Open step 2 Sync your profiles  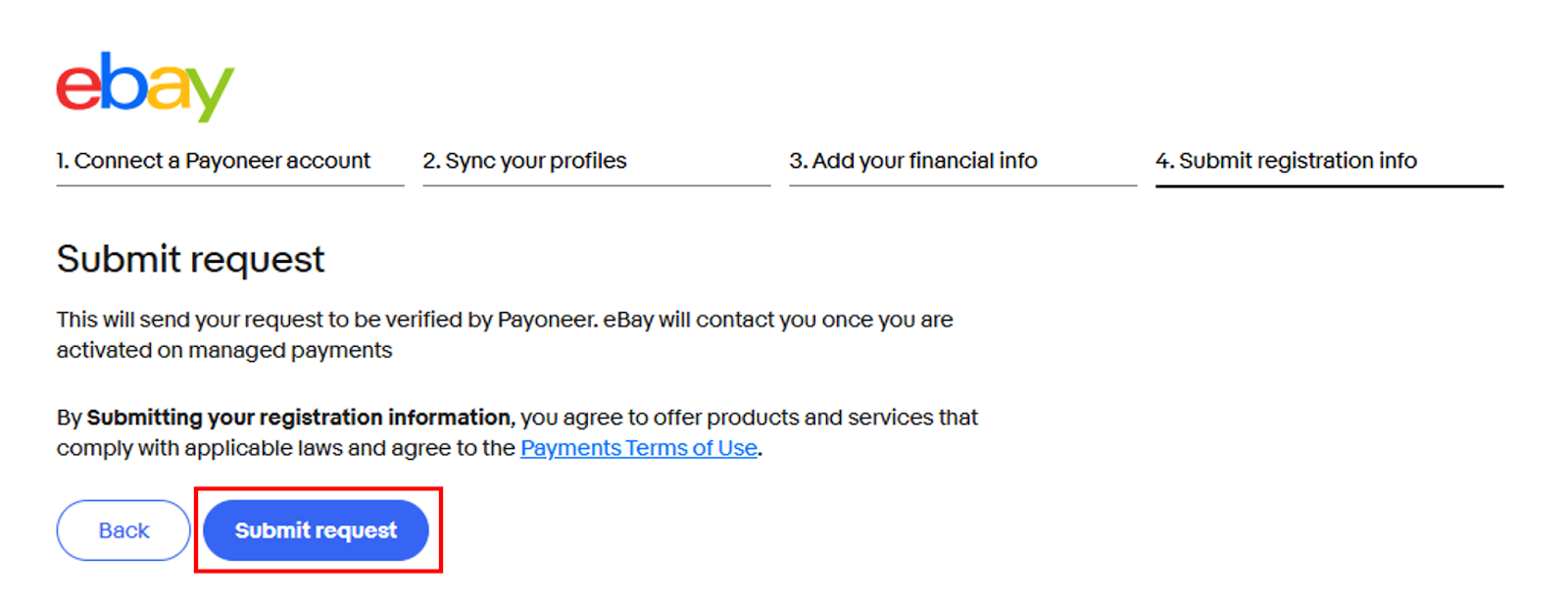point(524,161)
